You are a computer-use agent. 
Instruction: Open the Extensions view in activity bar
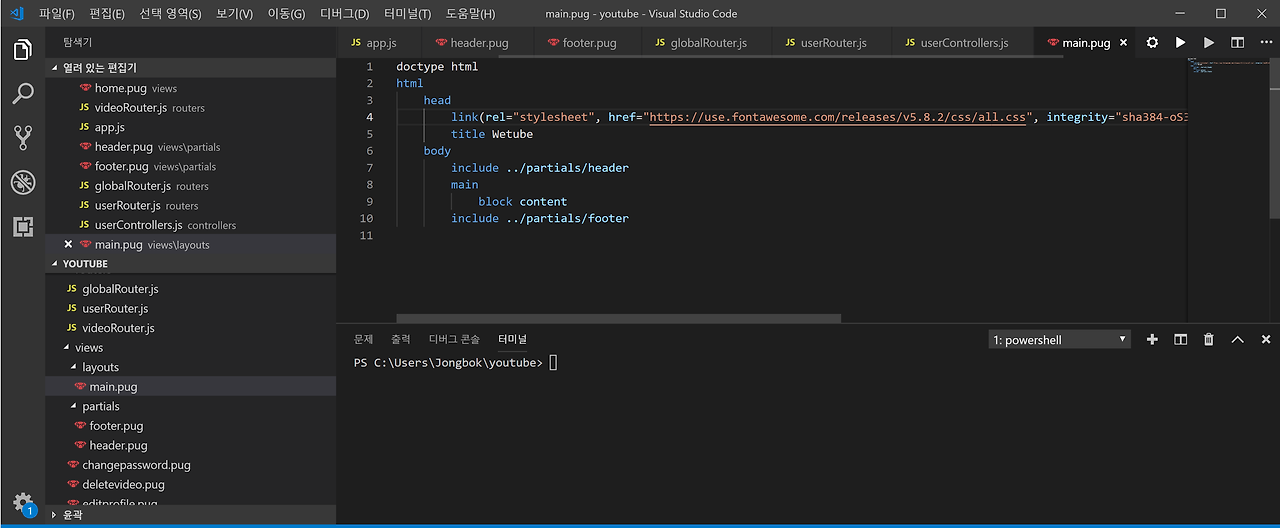[22, 226]
